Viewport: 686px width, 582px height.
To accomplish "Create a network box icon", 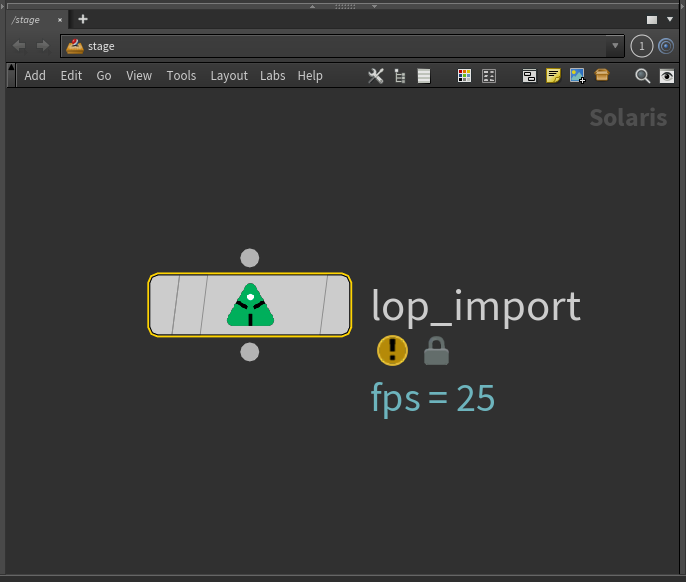I will click(529, 76).
